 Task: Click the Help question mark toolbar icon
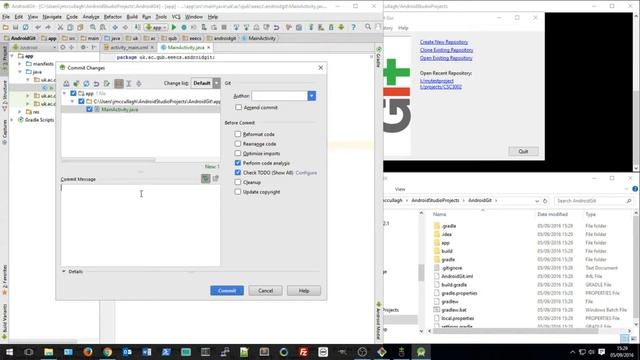(x=353, y=27)
